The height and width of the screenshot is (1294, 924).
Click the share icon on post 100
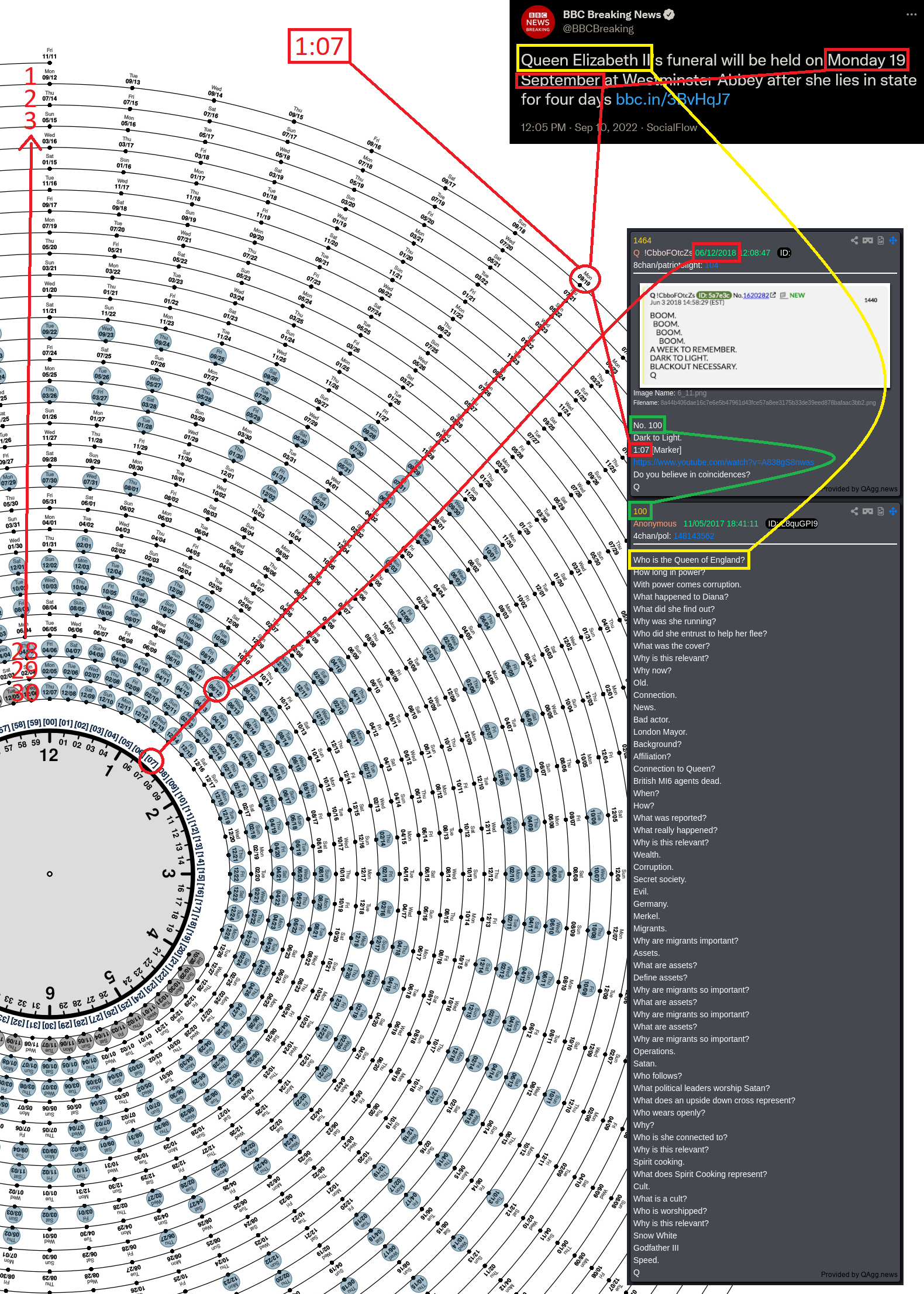click(x=854, y=511)
